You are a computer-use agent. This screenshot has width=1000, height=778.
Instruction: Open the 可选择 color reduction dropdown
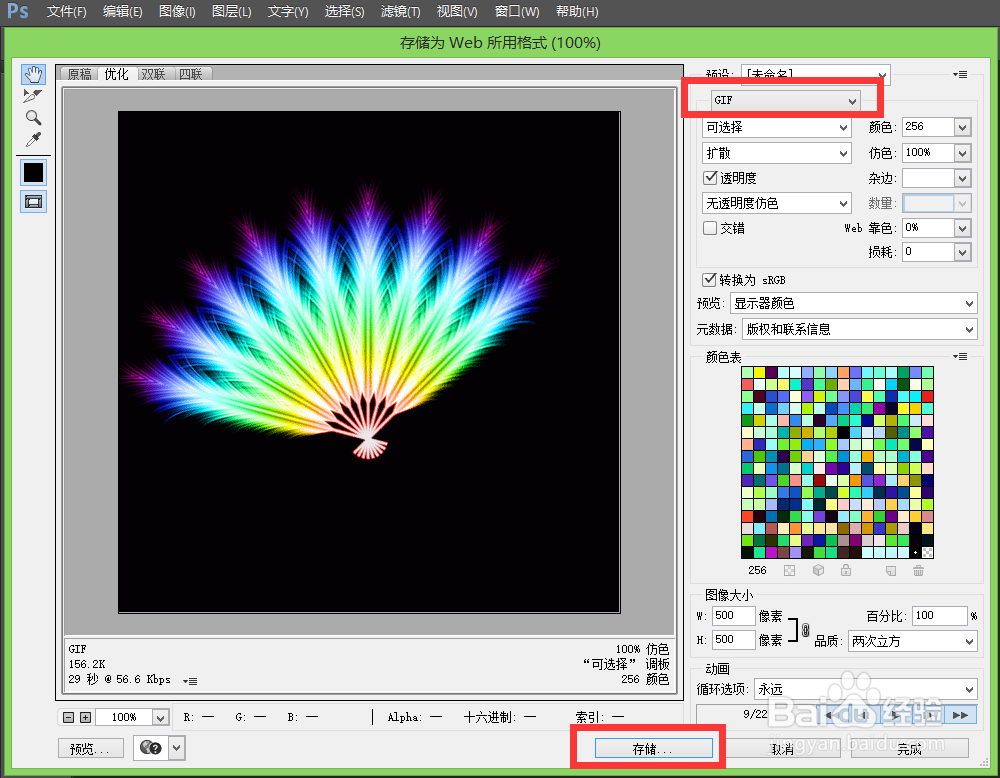click(777, 128)
